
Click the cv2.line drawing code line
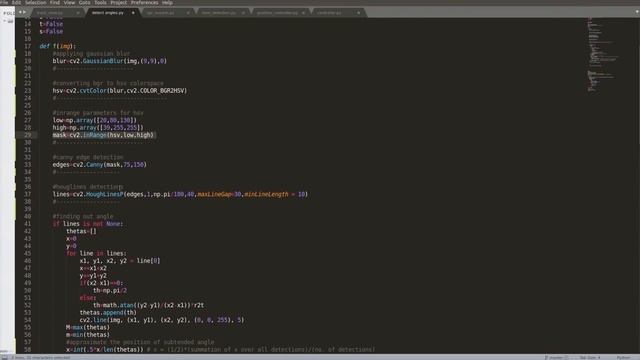(x=162, y=320)
